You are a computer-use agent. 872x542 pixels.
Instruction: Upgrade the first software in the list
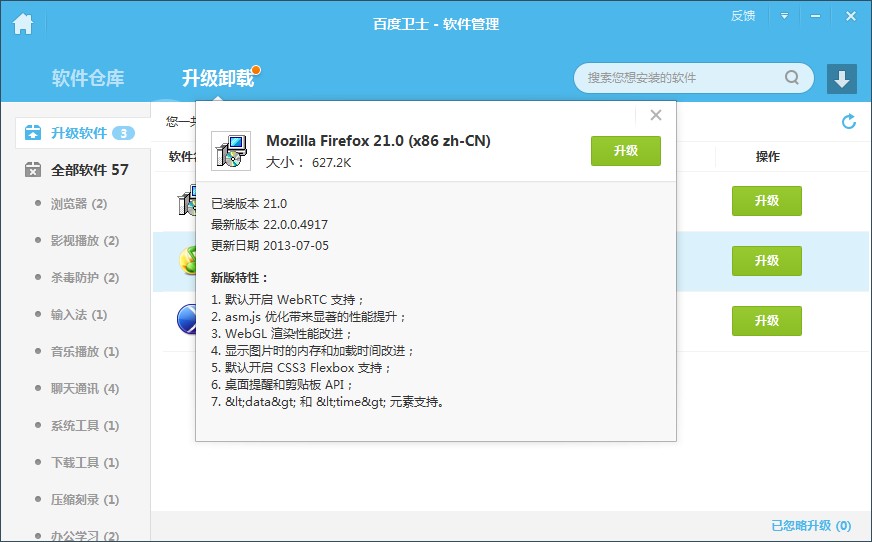(766, 201)
